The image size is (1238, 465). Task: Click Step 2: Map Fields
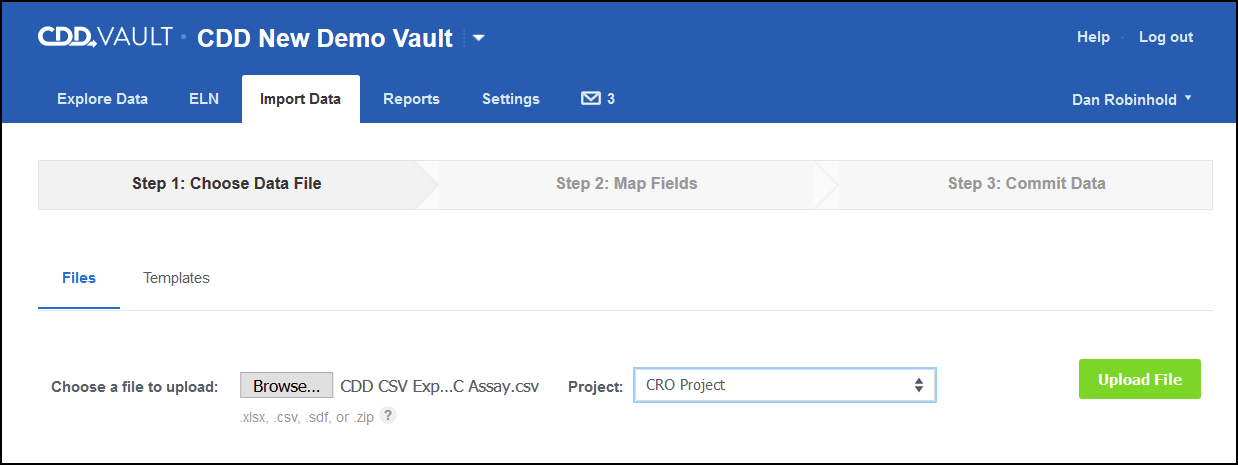click(x=627, y=184)
